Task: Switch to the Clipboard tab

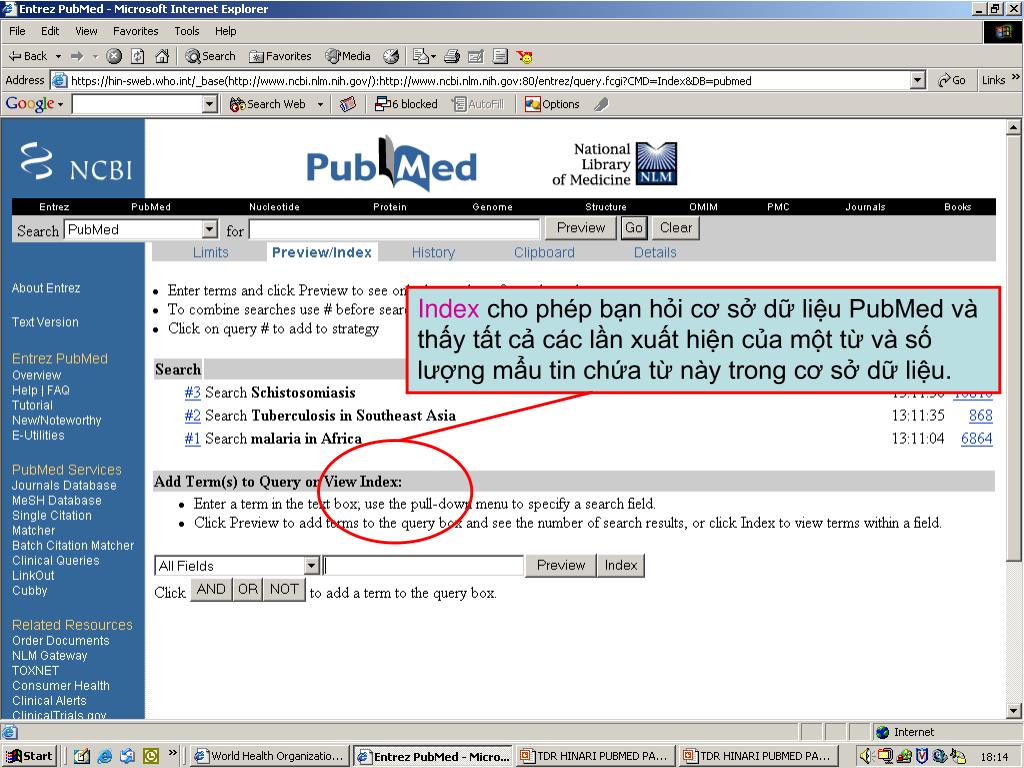Action: pos(544,252)
